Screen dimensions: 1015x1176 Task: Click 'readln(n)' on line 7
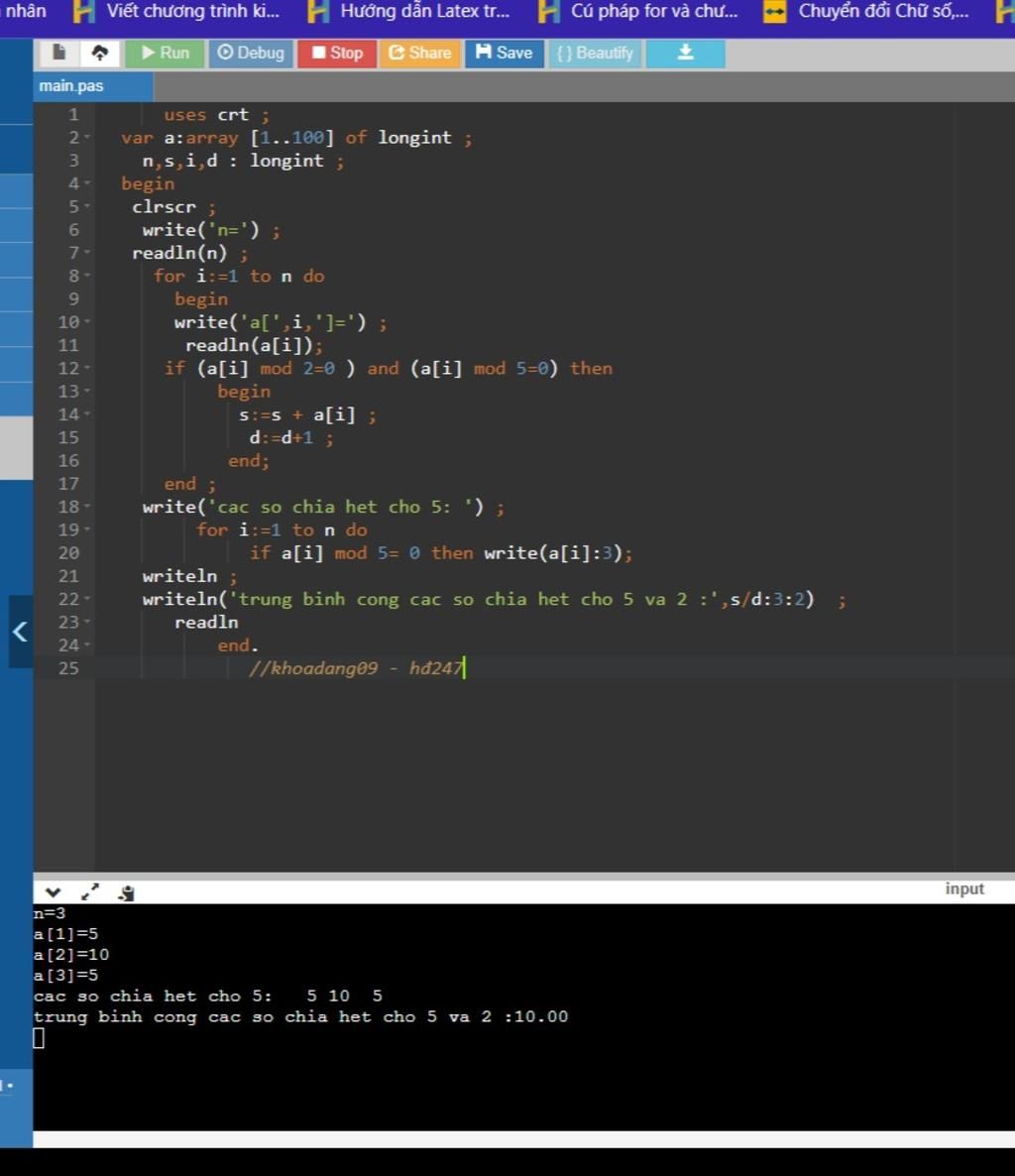[x=179, y=253]
